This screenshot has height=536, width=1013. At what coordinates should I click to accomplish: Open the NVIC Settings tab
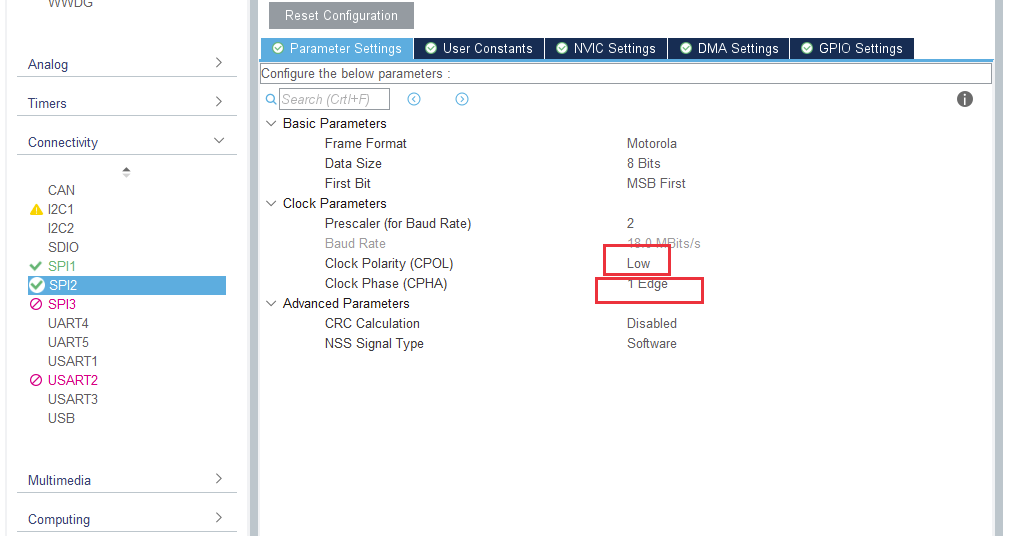click(606, 48)
